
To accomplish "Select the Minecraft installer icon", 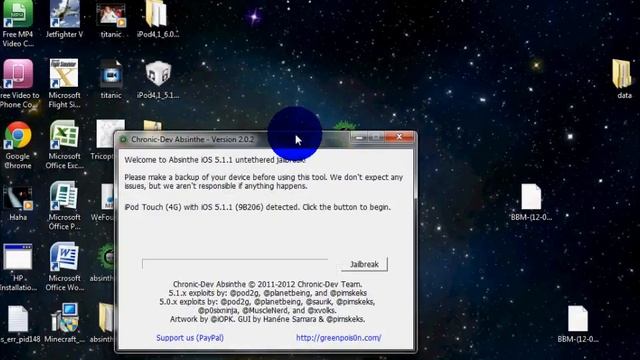I will (x=64, y=318).
